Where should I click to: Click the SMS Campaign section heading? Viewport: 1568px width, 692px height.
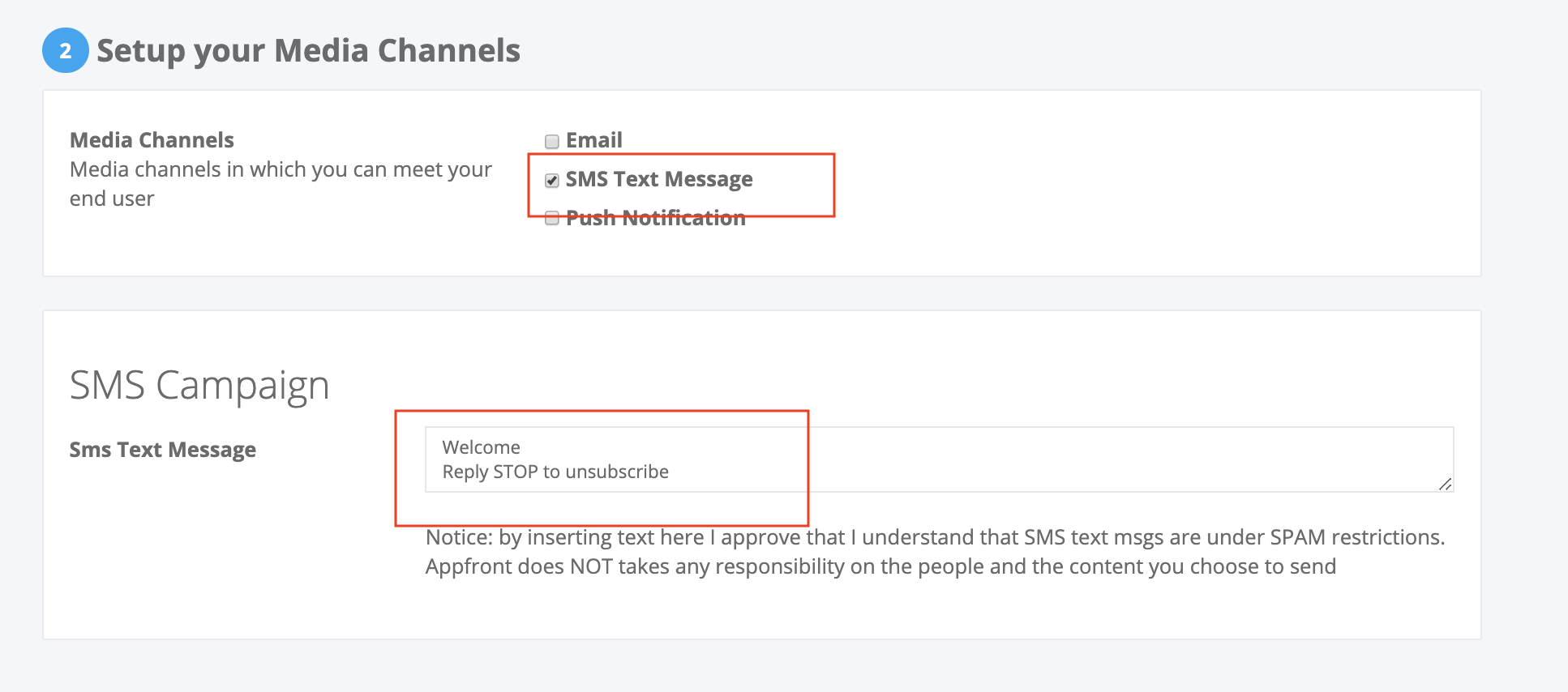pyautogui.click(x=199, y=385)
